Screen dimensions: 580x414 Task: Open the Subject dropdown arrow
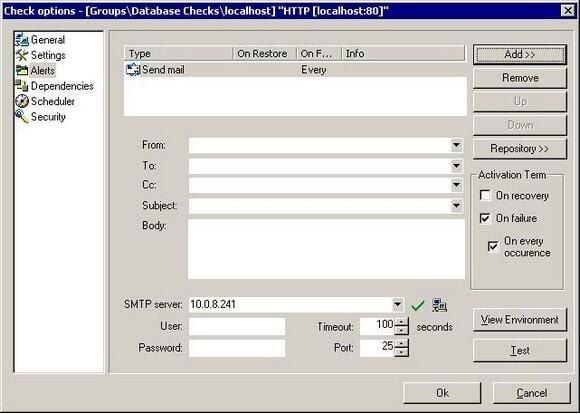tap(456, 205)
